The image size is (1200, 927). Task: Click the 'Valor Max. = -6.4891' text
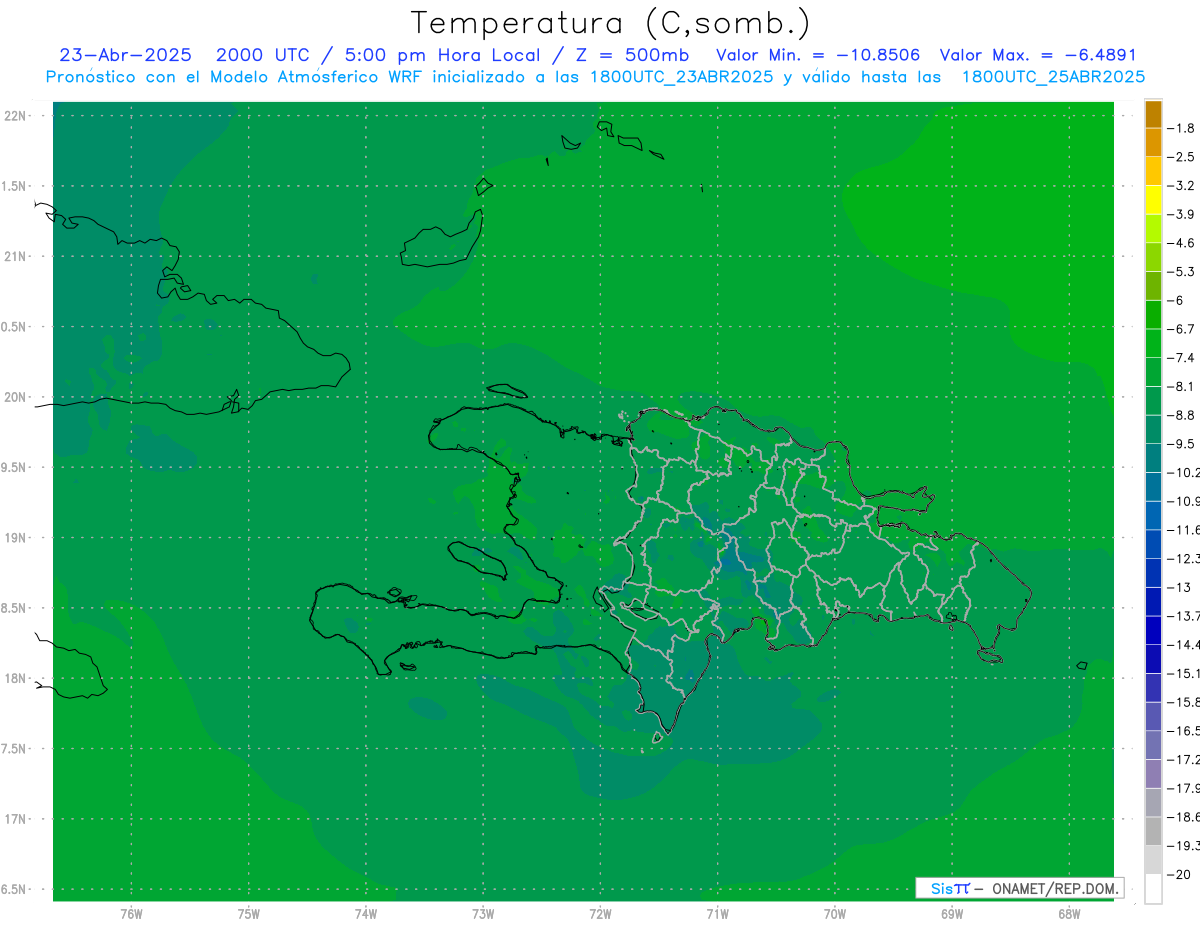tap(1039, 55)
